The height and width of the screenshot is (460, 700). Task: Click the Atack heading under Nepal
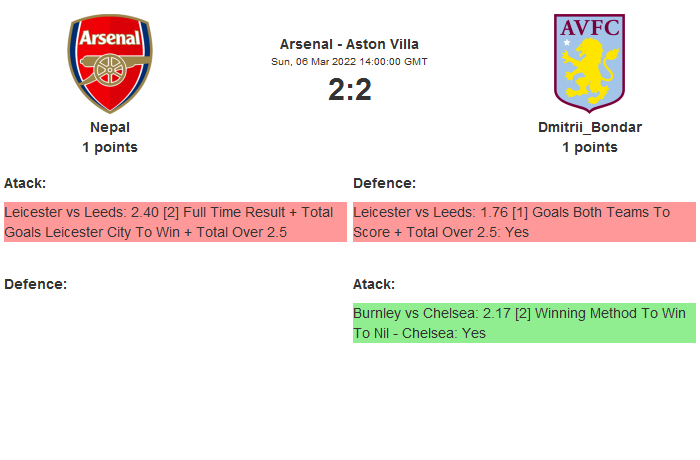(25, 183)
